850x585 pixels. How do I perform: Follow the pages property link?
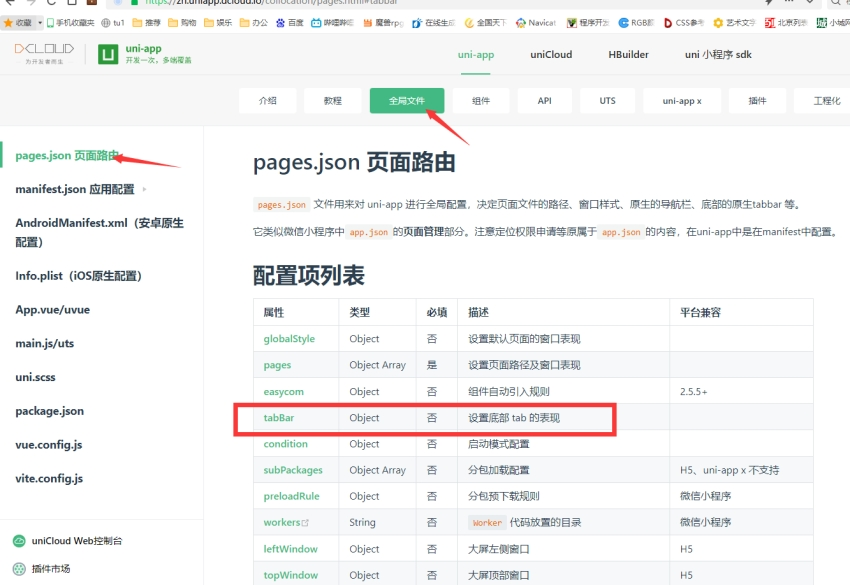coord(277,365)
